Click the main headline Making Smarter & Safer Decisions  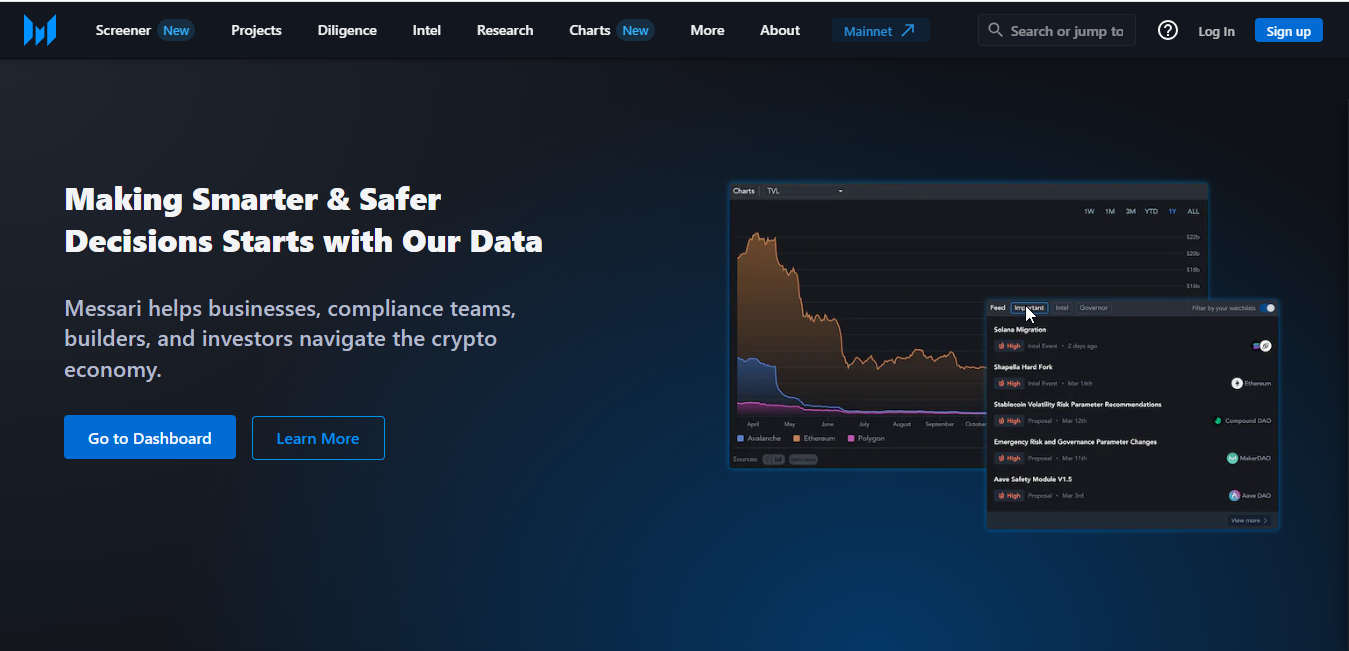(303, 220)
